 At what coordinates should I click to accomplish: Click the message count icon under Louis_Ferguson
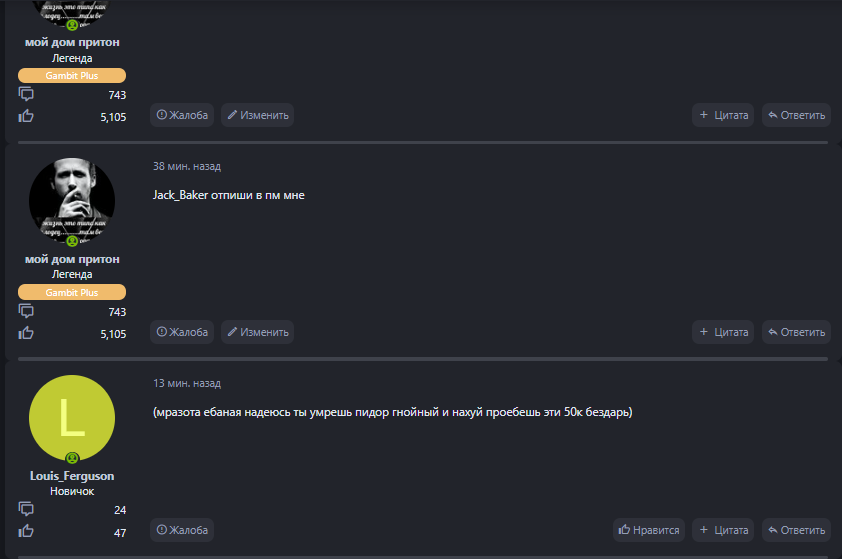click(x=26, y=509)
